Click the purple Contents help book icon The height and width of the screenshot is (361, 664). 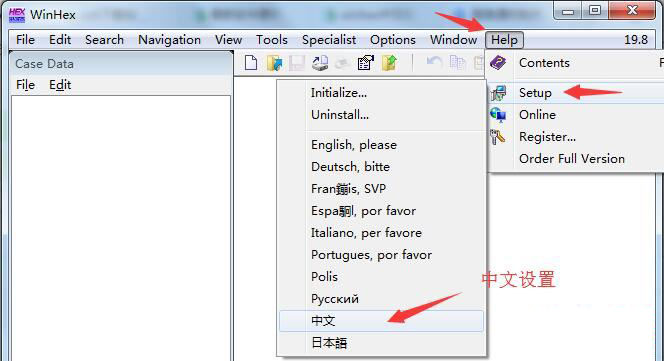(498, 63)
